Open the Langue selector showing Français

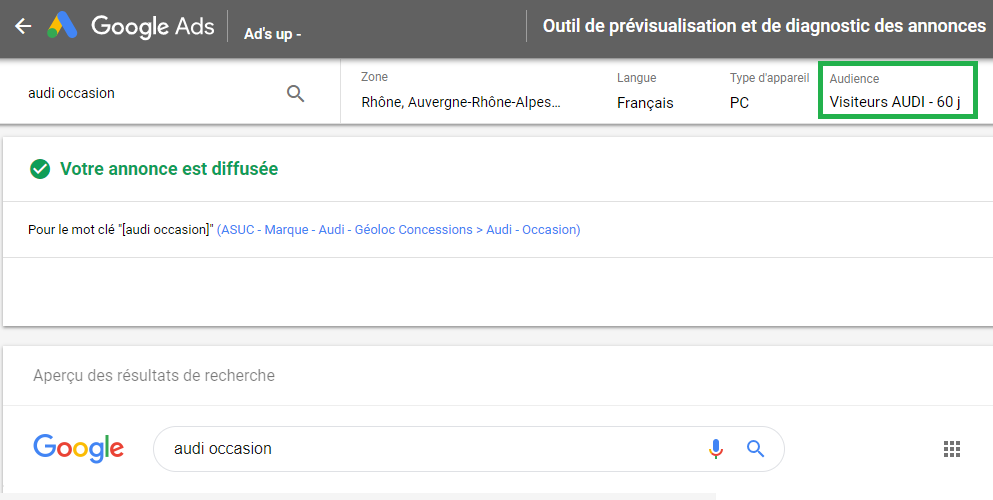645,102
